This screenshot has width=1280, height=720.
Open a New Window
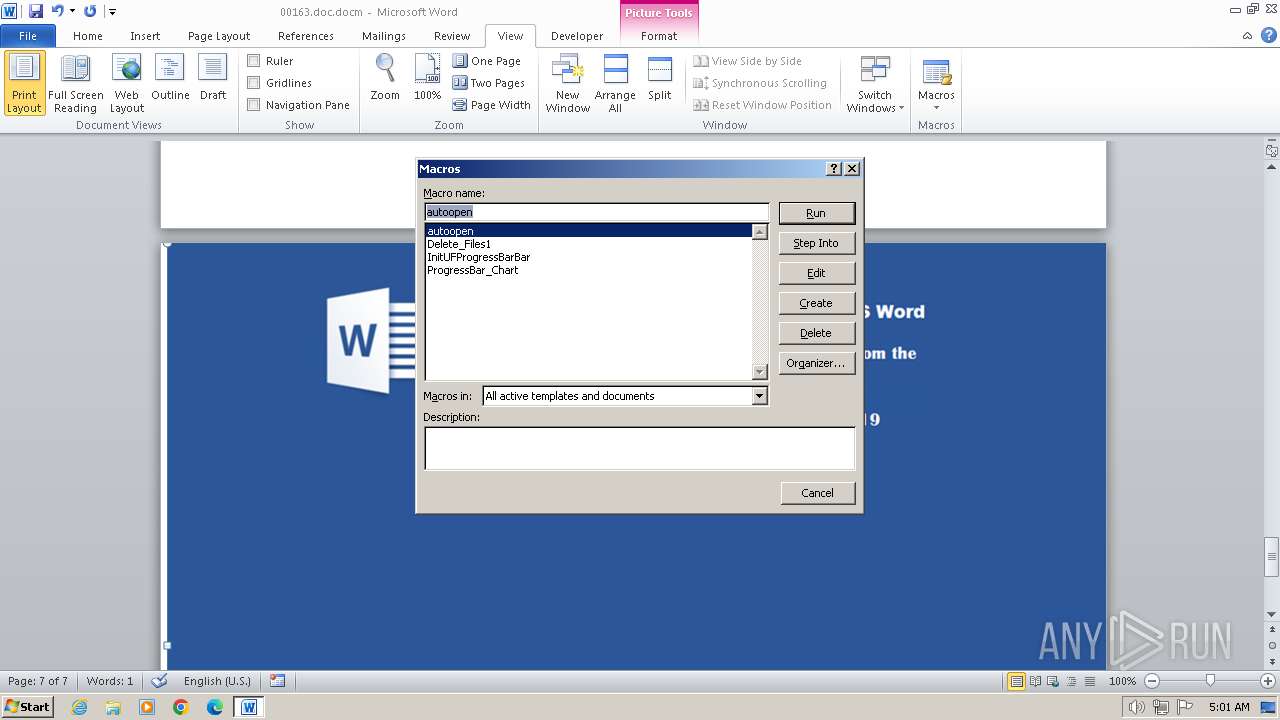tap(568, 84)
